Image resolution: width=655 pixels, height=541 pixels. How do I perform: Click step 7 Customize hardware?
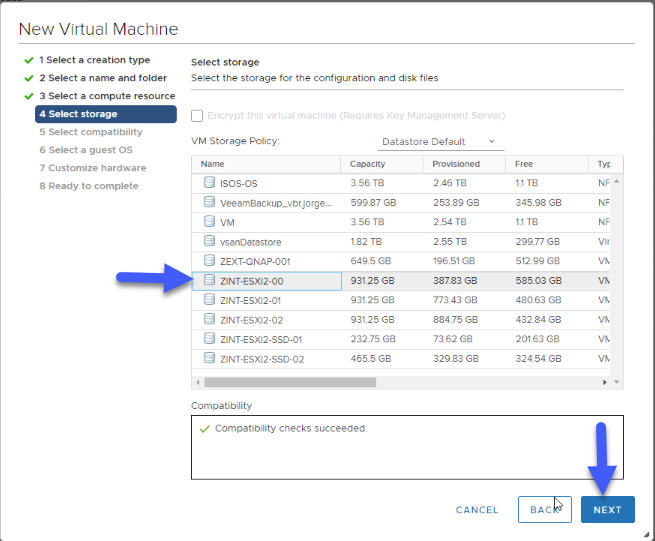pyautogui.click(x=93, y=168)
